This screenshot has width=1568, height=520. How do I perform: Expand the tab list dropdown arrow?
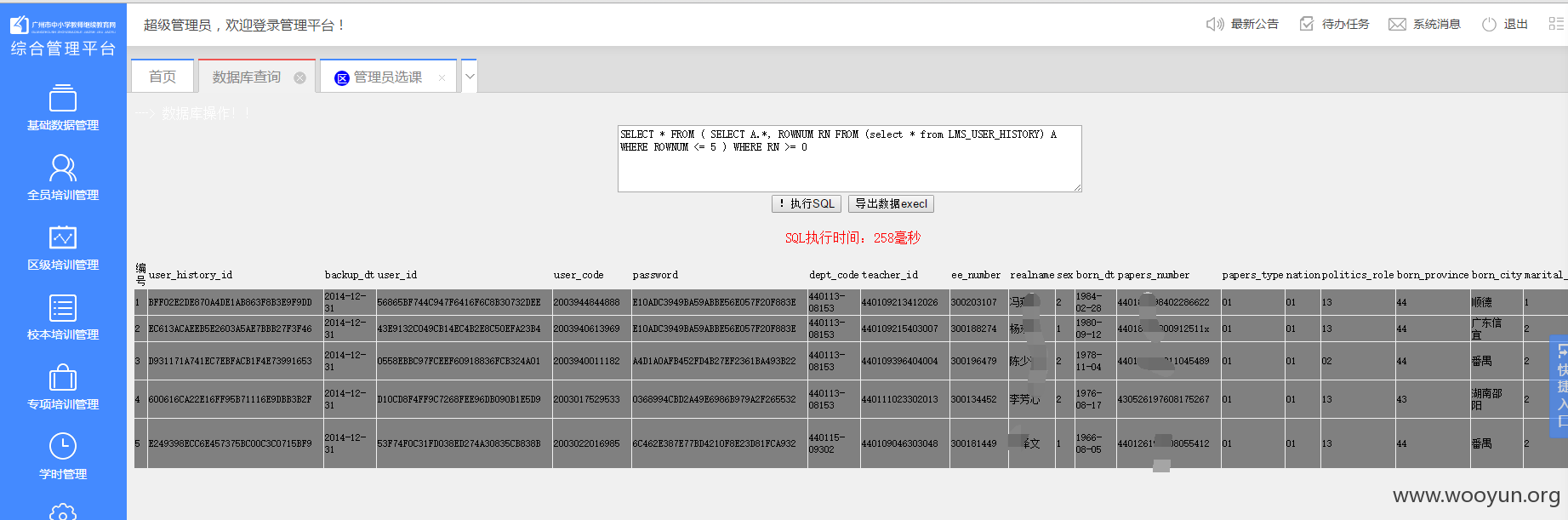pos(470,77)
